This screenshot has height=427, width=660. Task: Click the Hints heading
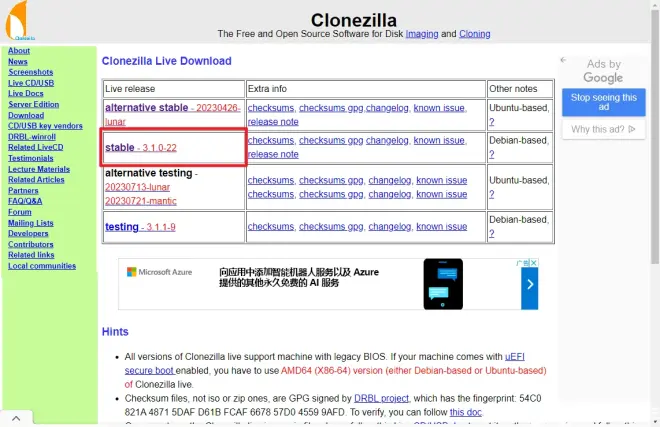pos(115,332)
